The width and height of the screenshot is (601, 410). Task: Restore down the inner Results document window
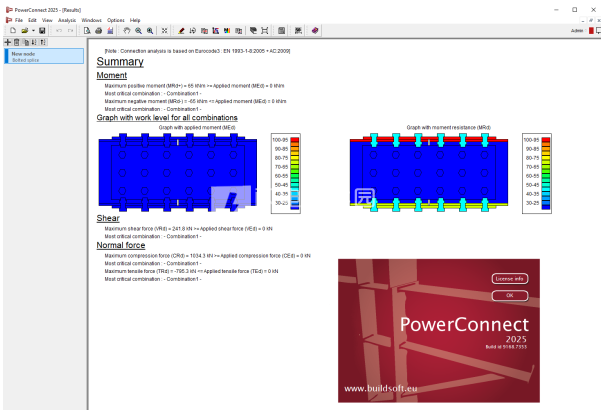pyautogui.click(x=591, y=20)
